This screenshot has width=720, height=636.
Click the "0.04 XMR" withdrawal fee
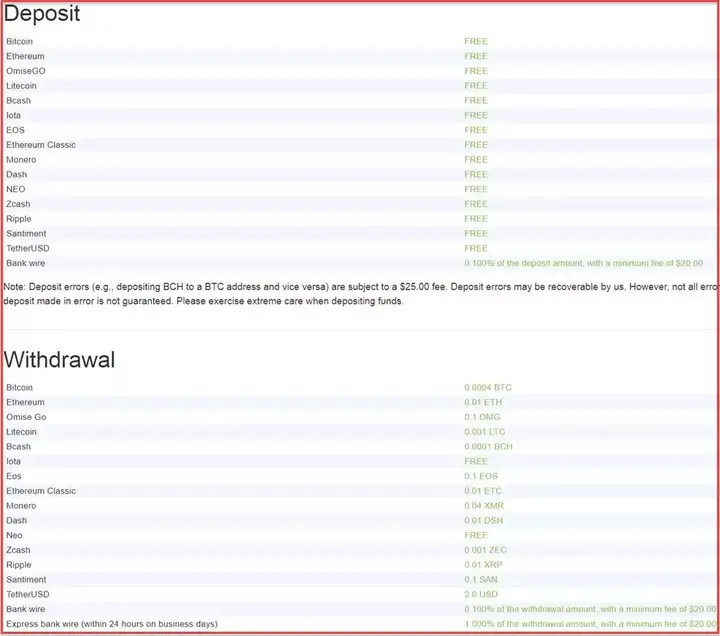pos(484,506)
